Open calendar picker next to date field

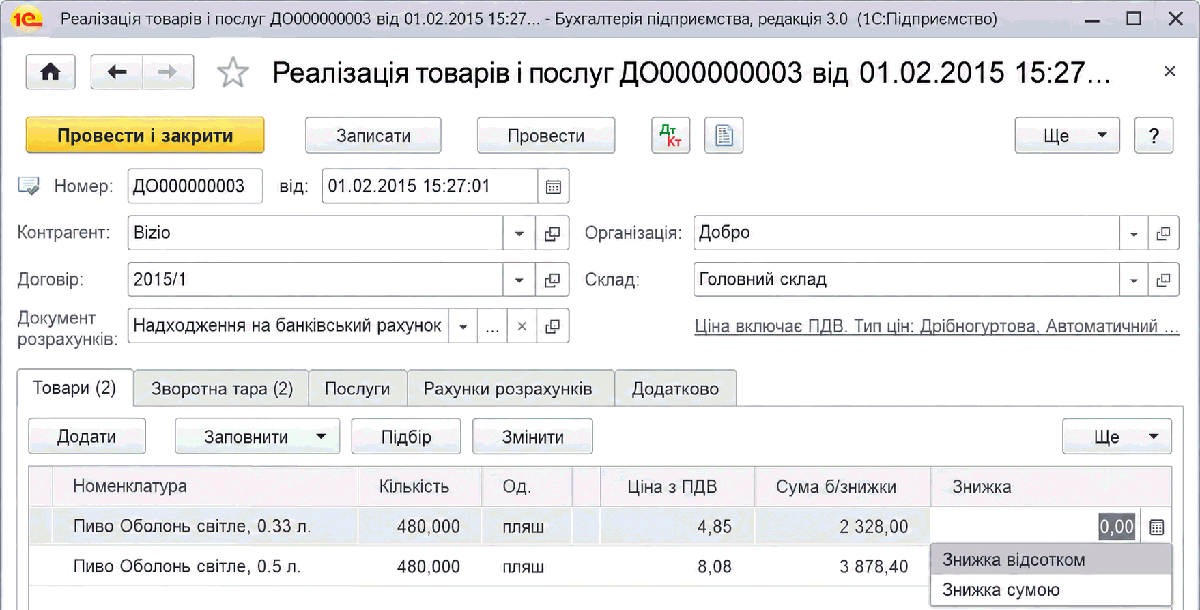(x=553, y=186)
